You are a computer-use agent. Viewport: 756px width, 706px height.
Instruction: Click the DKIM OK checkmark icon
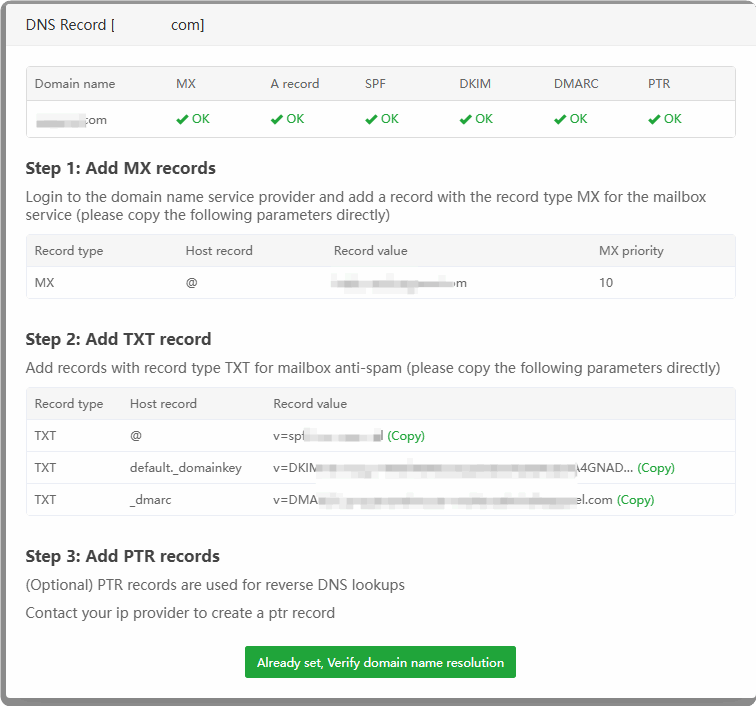465,119
